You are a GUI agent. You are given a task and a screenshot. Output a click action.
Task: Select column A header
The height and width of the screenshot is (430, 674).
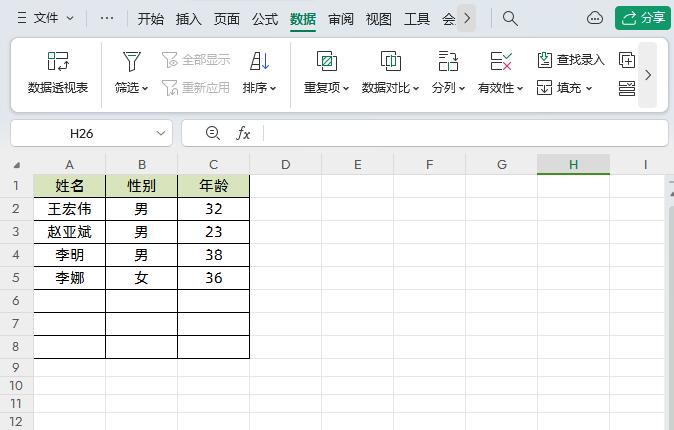(70, 165)
